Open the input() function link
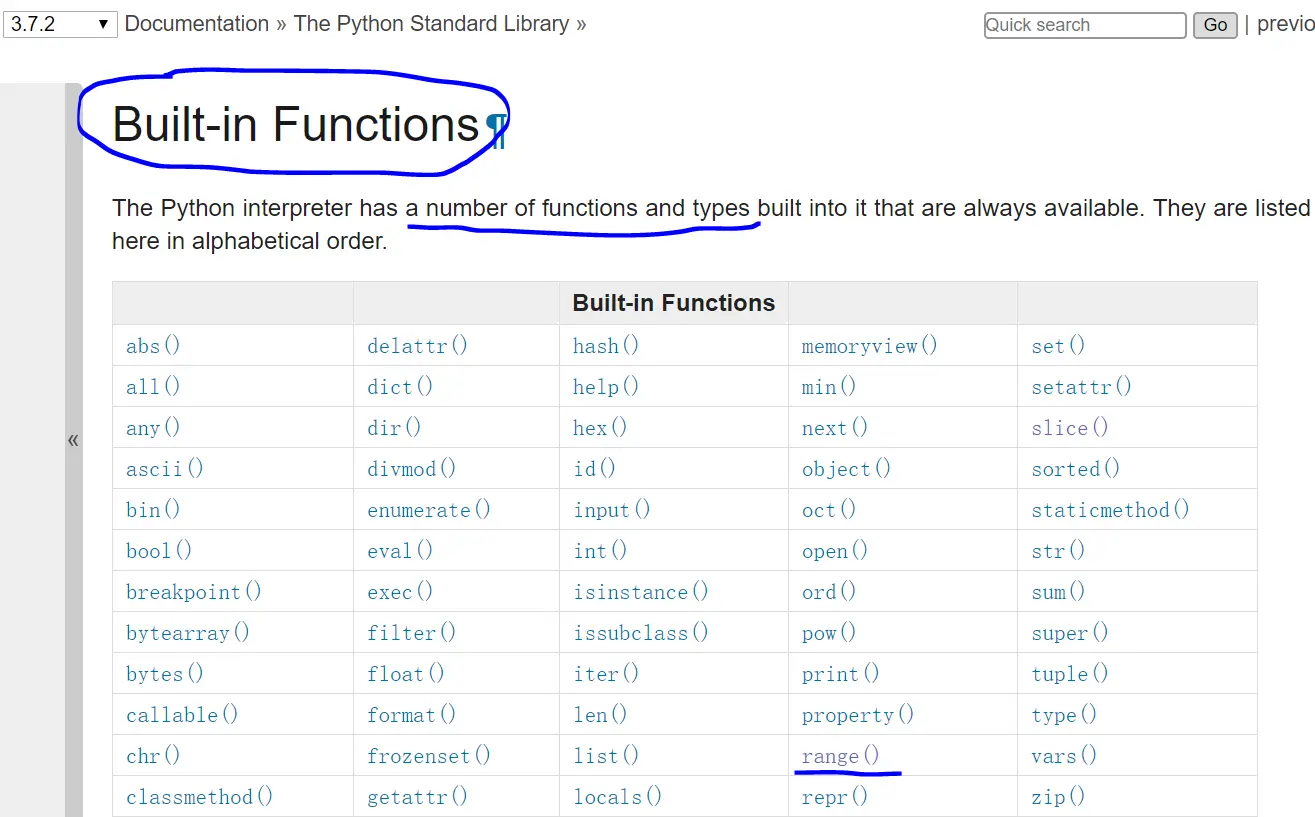 [612, 510]
